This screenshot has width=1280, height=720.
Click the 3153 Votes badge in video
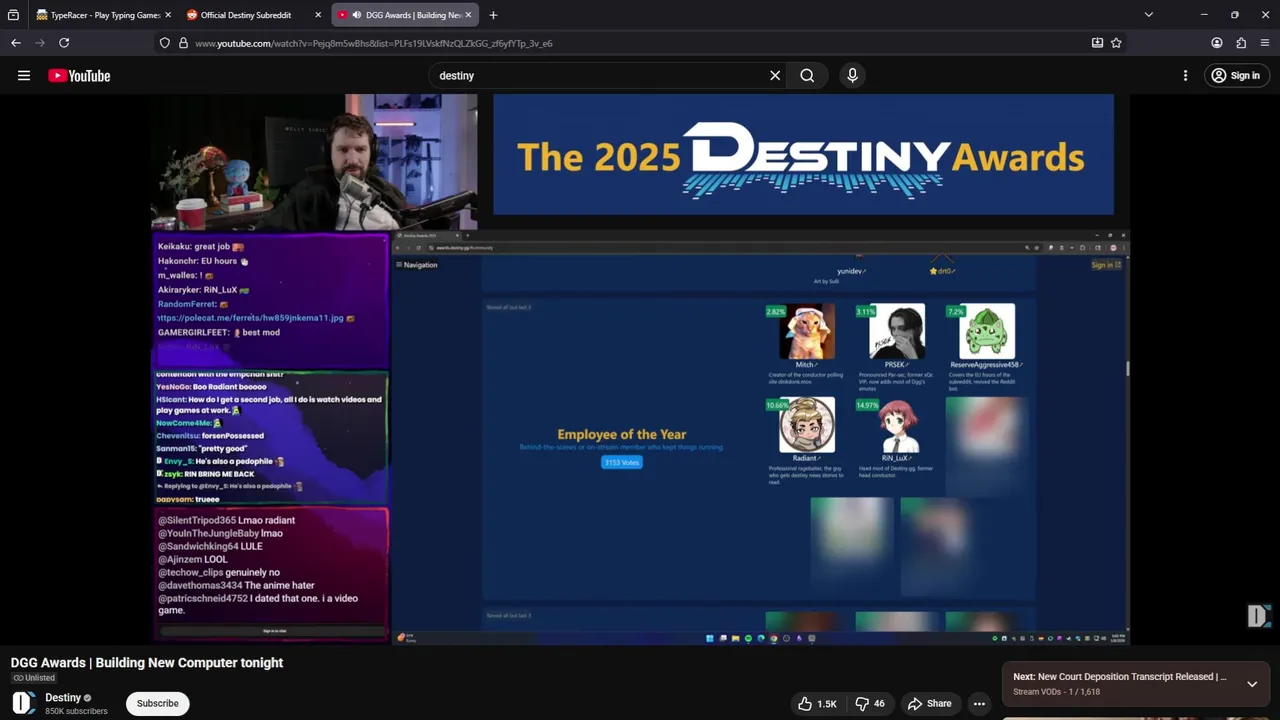pos(622,462)
